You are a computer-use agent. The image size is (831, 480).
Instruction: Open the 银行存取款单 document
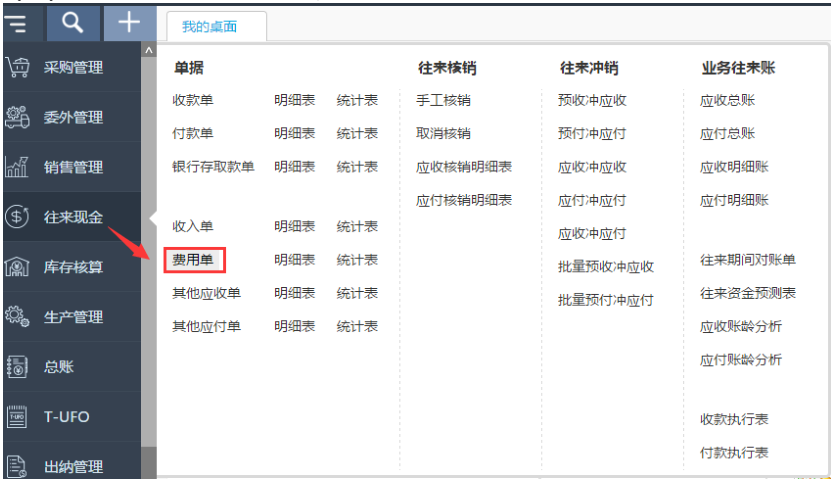(x=213, y=167)
